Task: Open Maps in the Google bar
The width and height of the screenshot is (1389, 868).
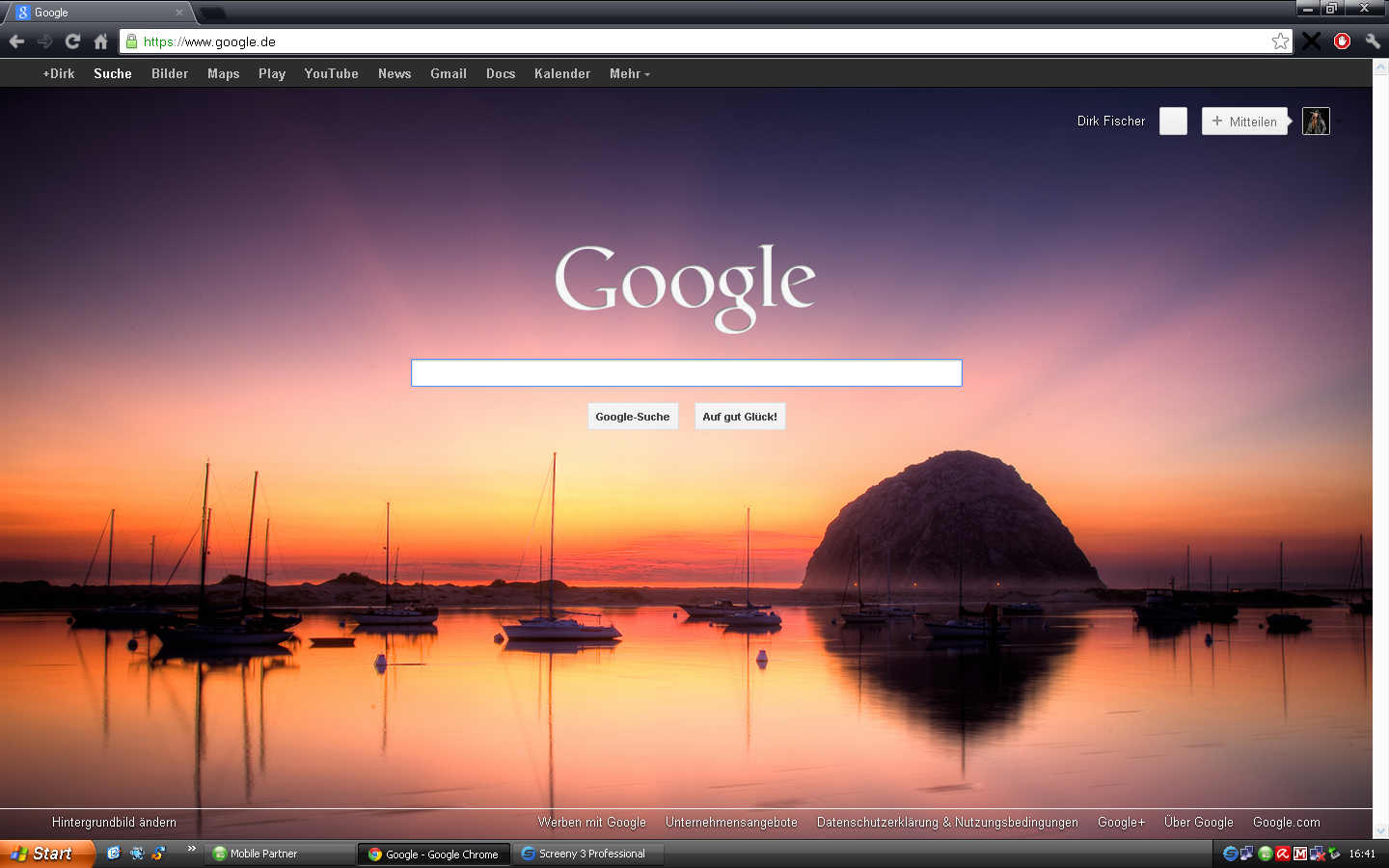Action: click(x=224, y=73)
